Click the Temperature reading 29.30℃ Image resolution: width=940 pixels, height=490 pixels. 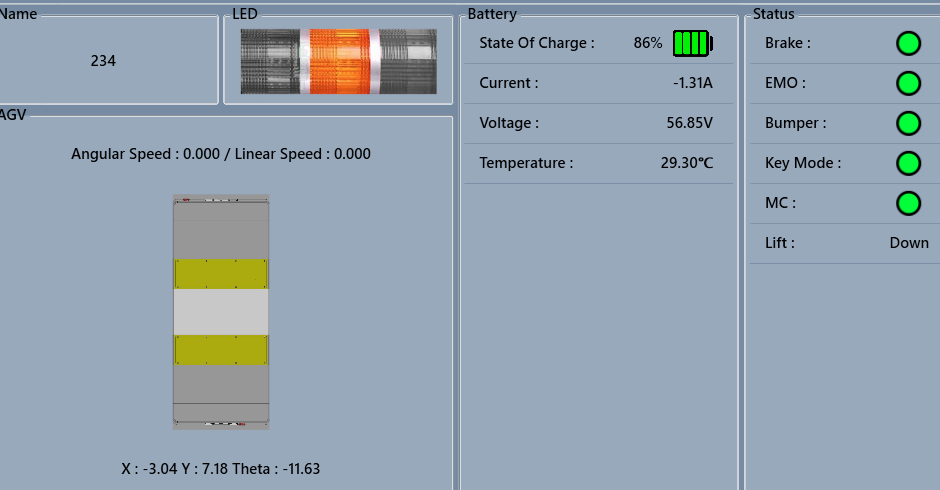pyautogui.click(x=686, y=163)
